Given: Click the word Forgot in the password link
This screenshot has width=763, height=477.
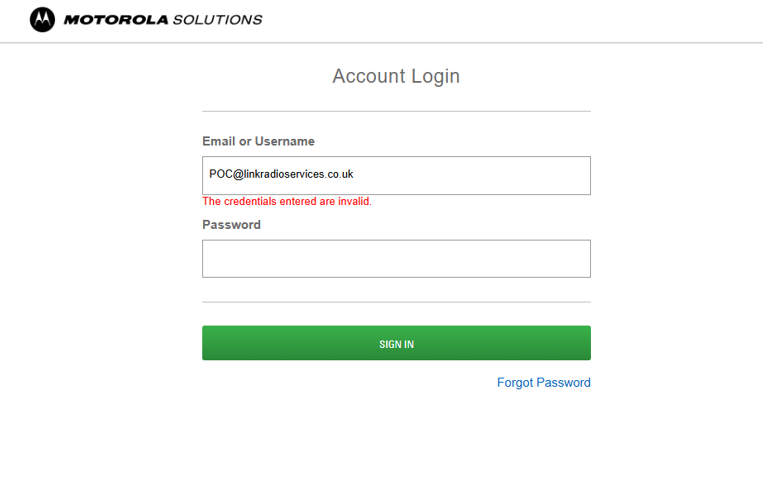Looking at the screenshot, I should click(x=515, y=382).
